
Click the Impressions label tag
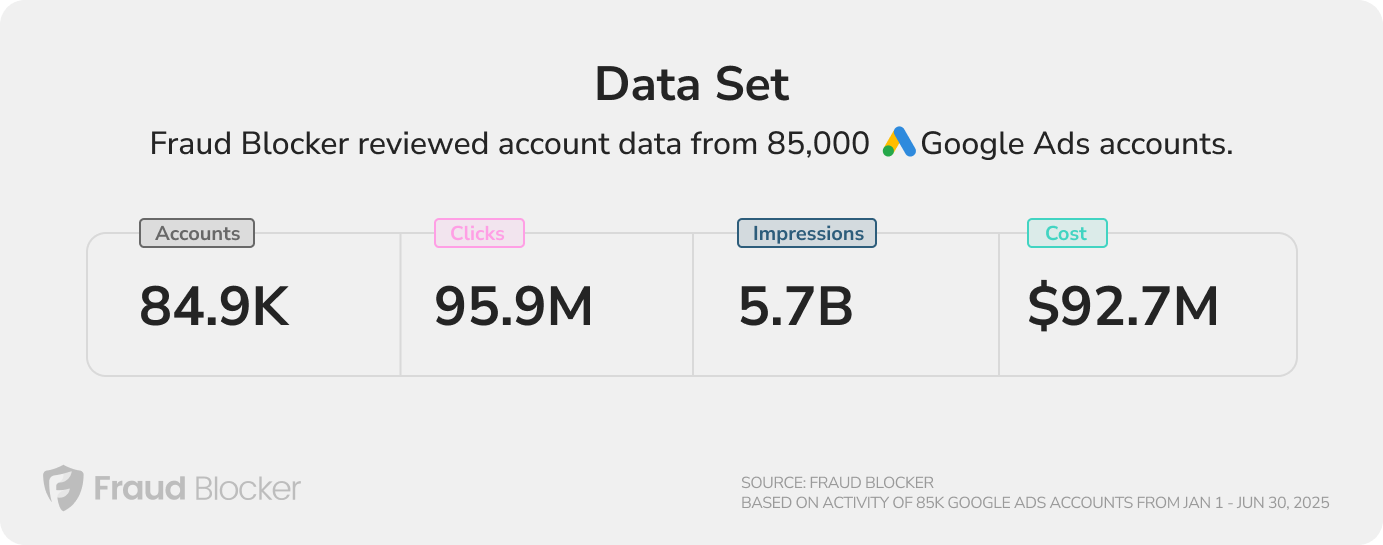807,233
